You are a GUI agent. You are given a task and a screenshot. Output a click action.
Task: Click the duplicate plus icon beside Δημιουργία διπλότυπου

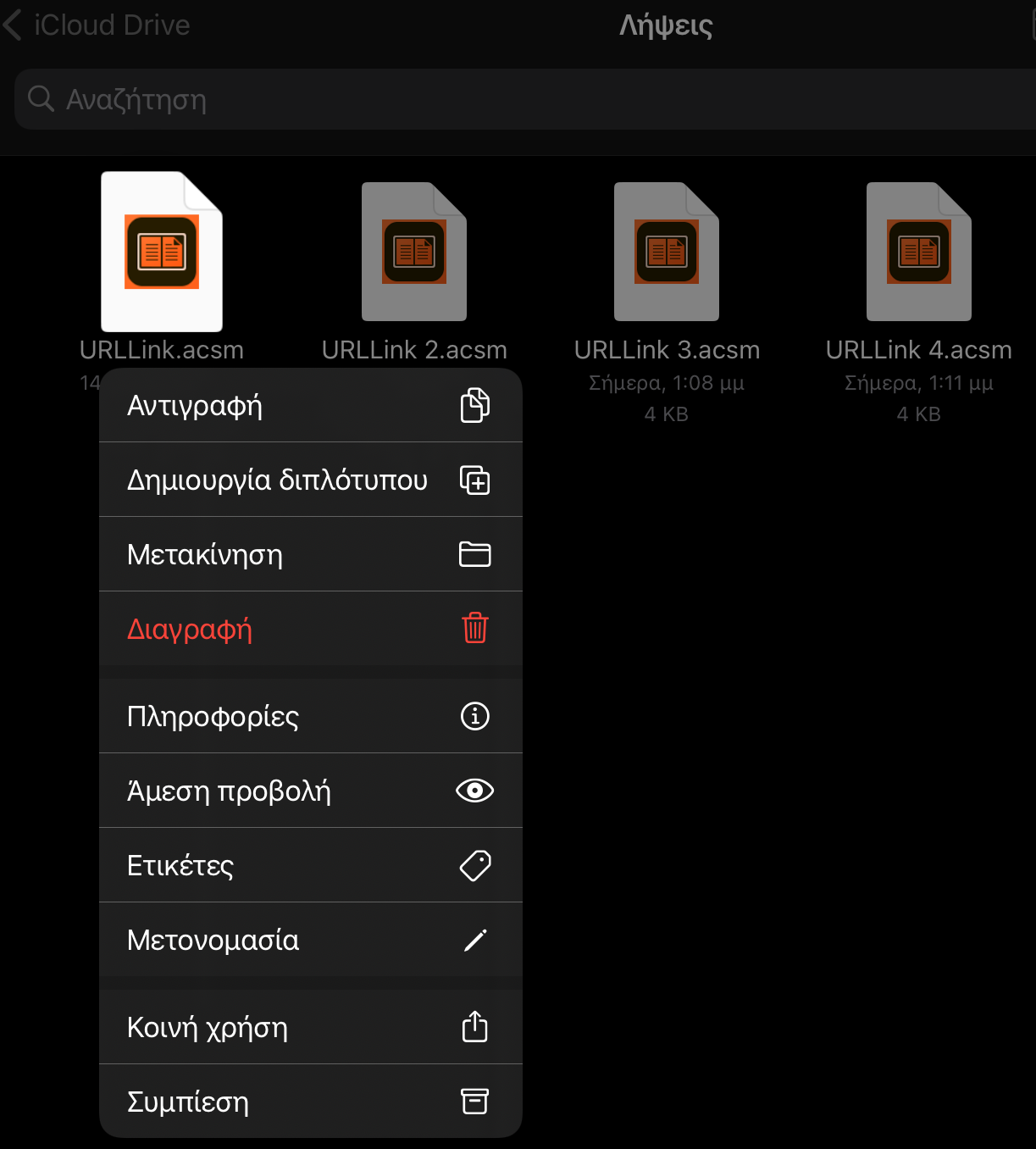[x=475, y=480]
